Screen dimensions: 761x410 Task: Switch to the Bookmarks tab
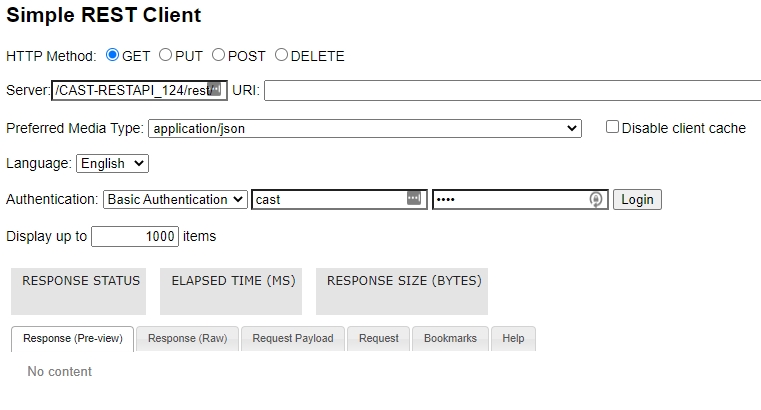pos(450,339)
